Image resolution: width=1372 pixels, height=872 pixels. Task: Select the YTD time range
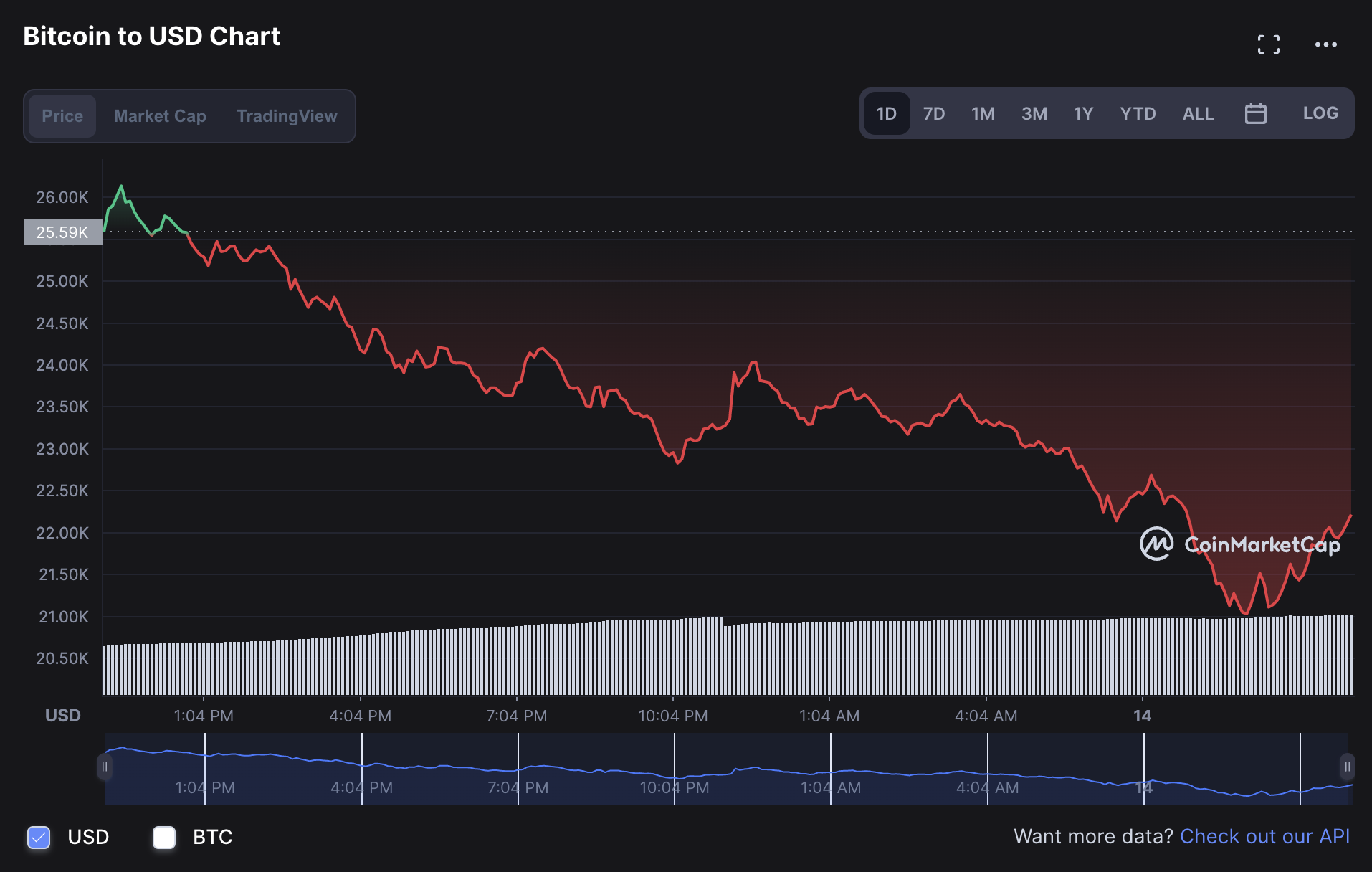1138,113
